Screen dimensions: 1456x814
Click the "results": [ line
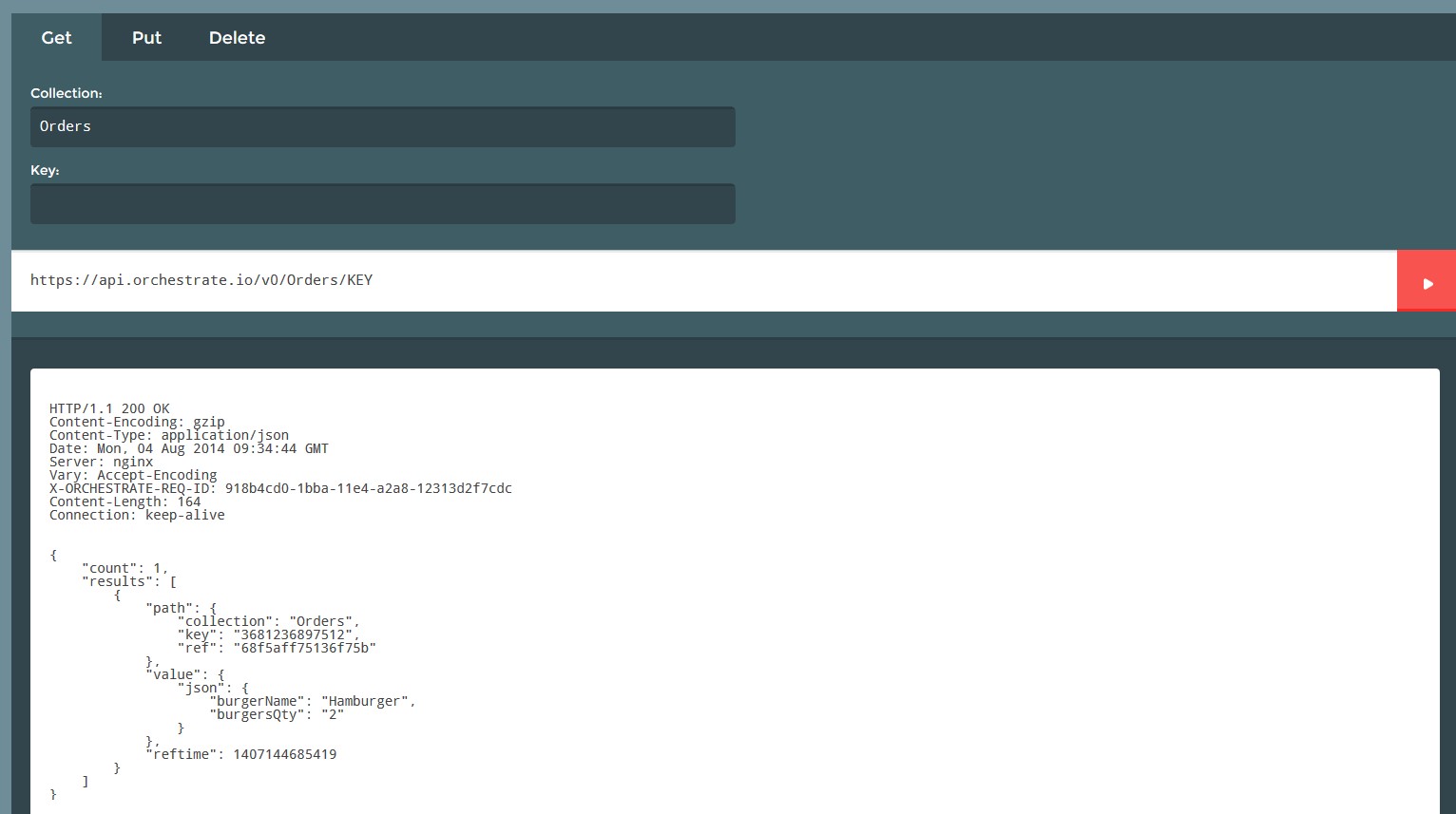coord(129,581)
